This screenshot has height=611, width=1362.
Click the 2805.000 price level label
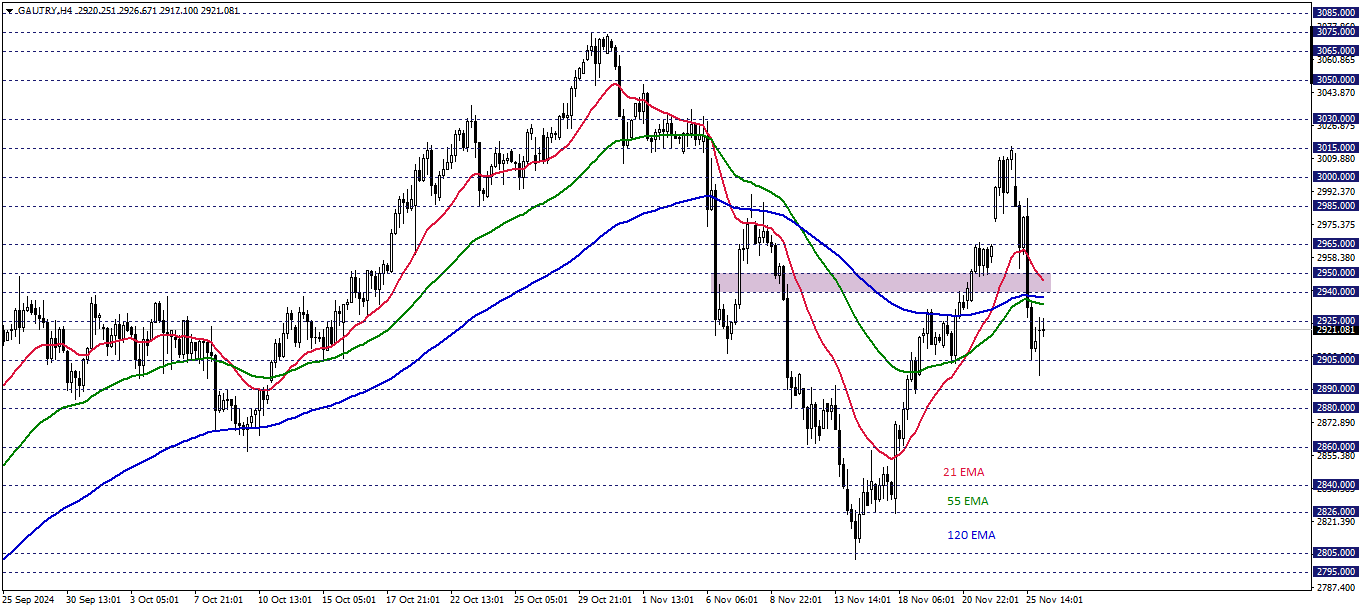(x=1336, y=553)
